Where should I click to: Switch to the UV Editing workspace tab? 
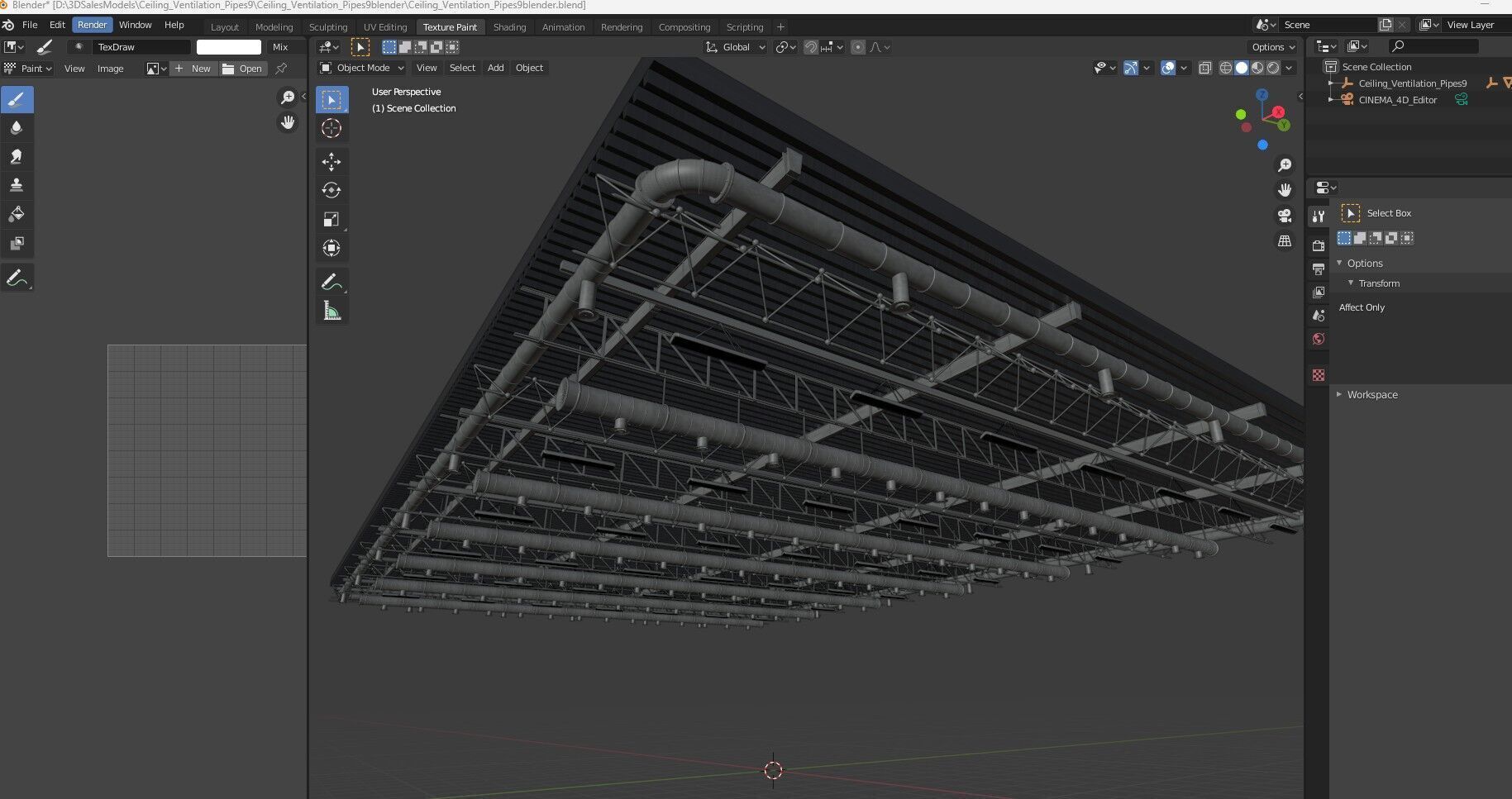385,27
